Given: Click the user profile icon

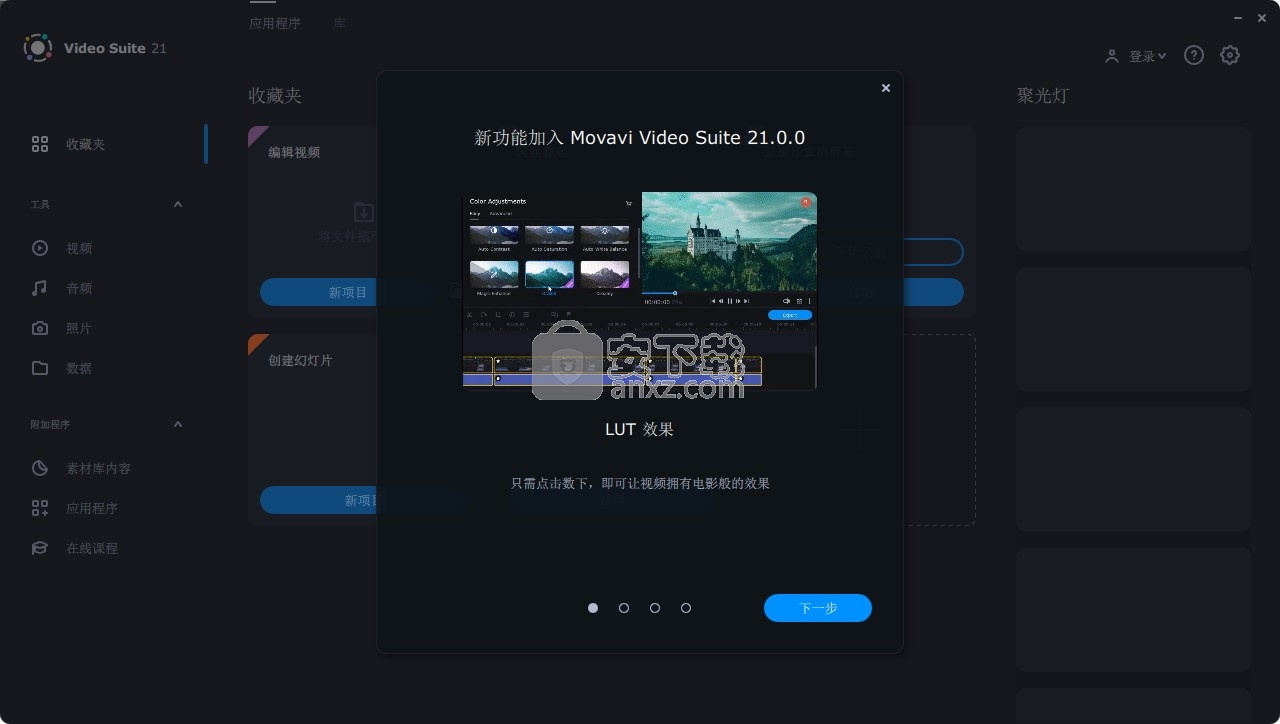Looking at the screenshot, I should (x=1112, y=57).
